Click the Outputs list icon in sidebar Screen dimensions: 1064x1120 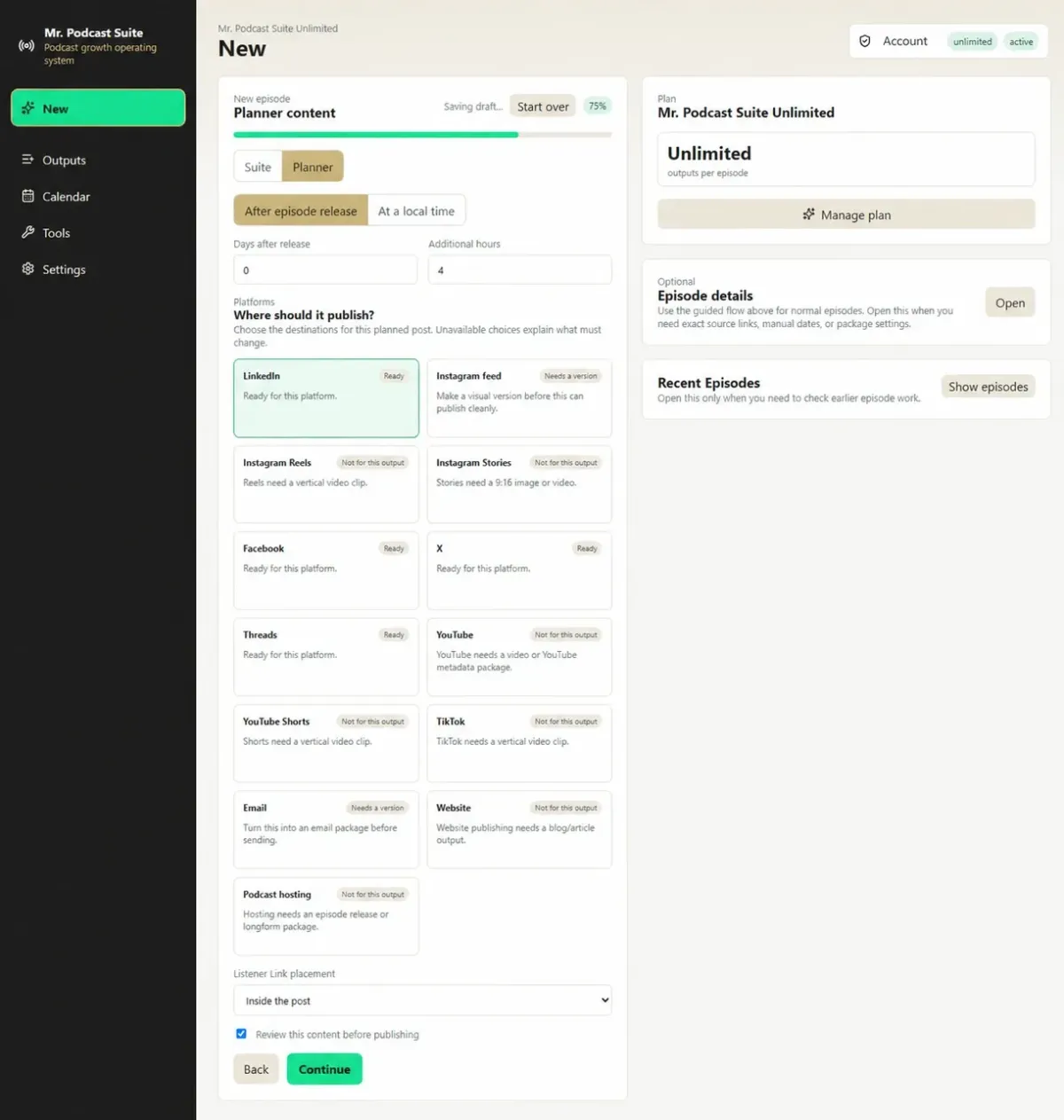(27, 160)
